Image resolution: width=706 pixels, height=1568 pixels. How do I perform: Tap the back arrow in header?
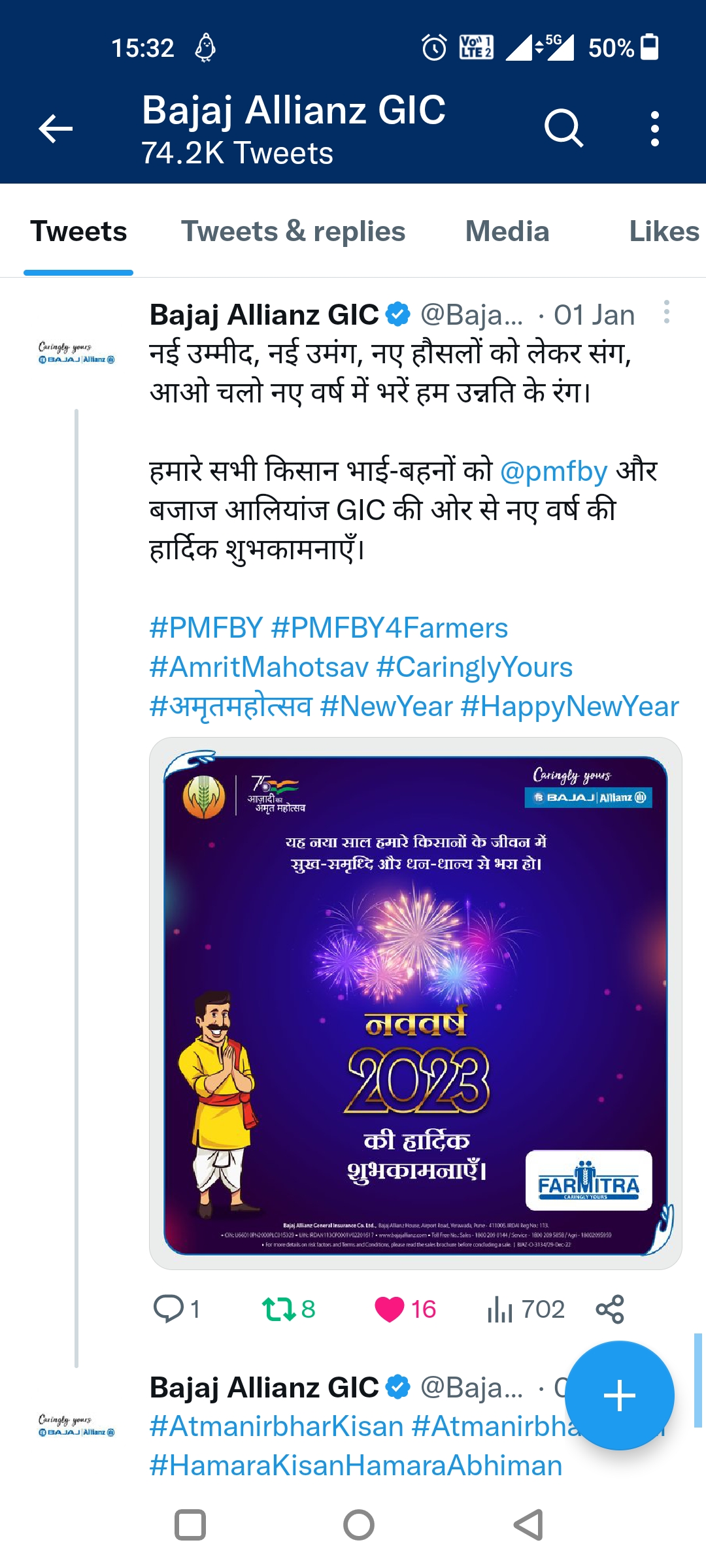56,128
